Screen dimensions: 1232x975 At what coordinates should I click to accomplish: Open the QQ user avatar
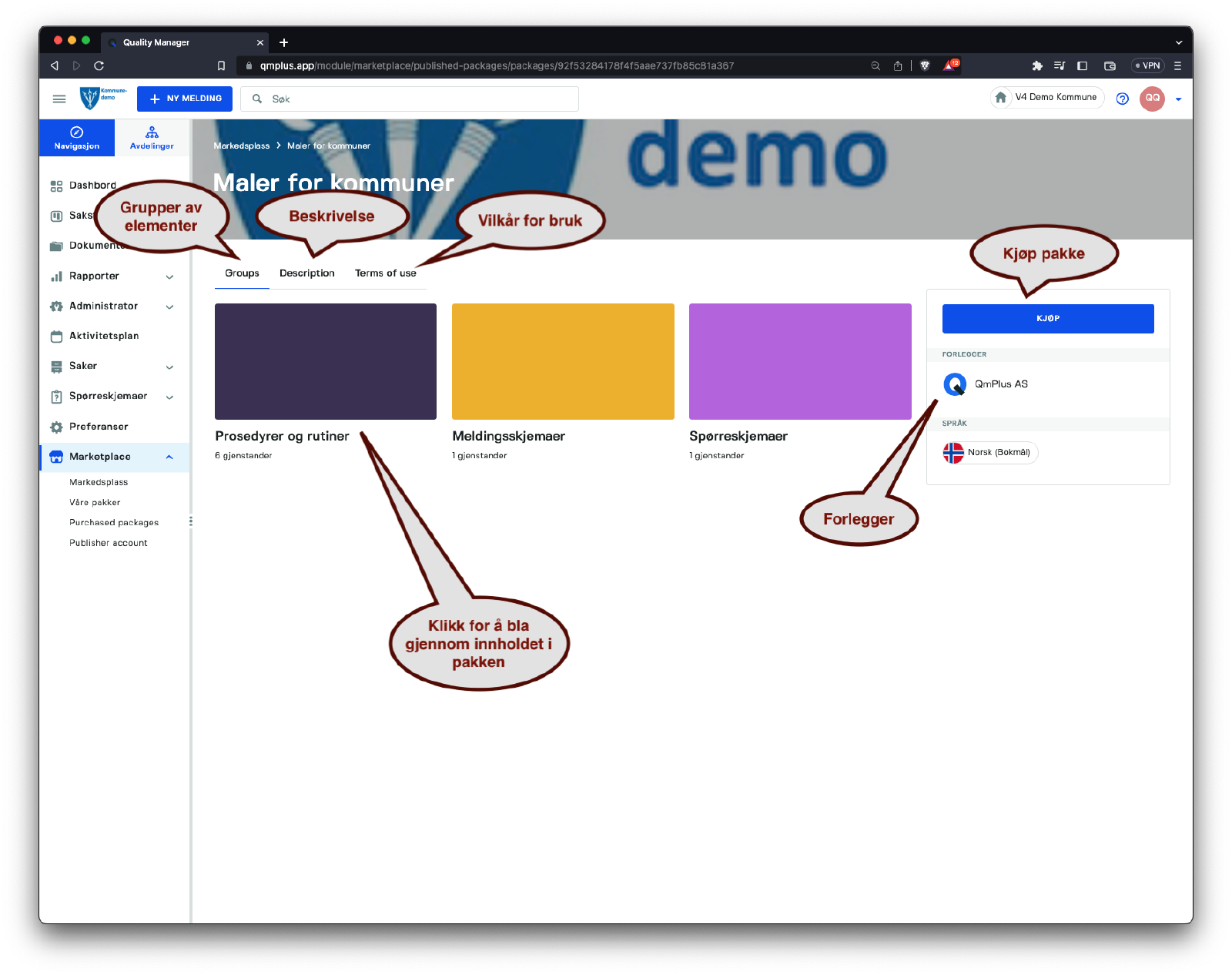[1152, 99]
